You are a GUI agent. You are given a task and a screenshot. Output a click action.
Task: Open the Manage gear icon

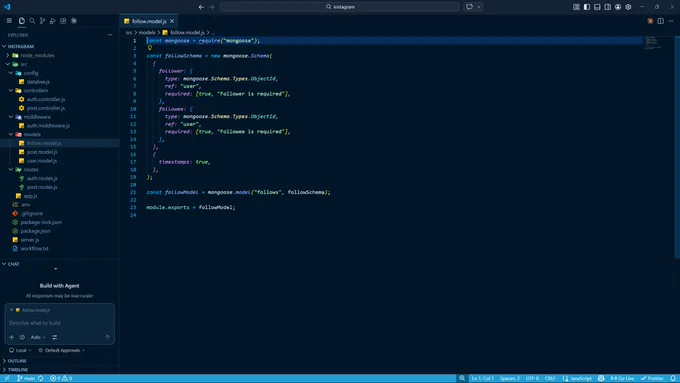click(x=628, y=7)
